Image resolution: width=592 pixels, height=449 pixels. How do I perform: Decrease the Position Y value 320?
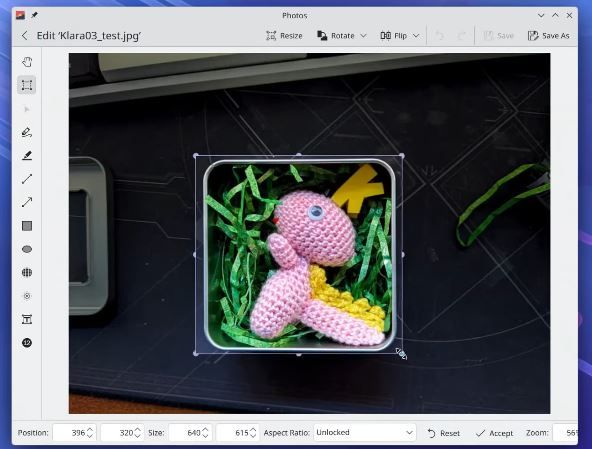137,436
